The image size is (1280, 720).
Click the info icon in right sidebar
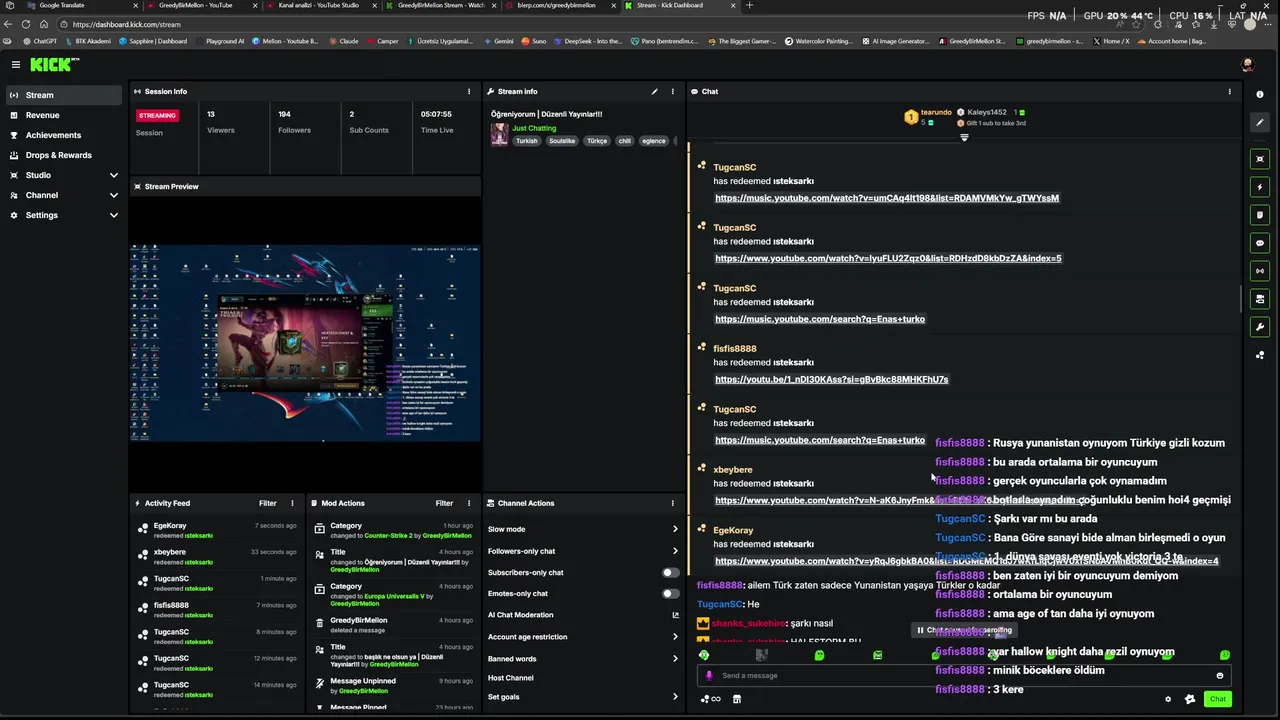1260,94
